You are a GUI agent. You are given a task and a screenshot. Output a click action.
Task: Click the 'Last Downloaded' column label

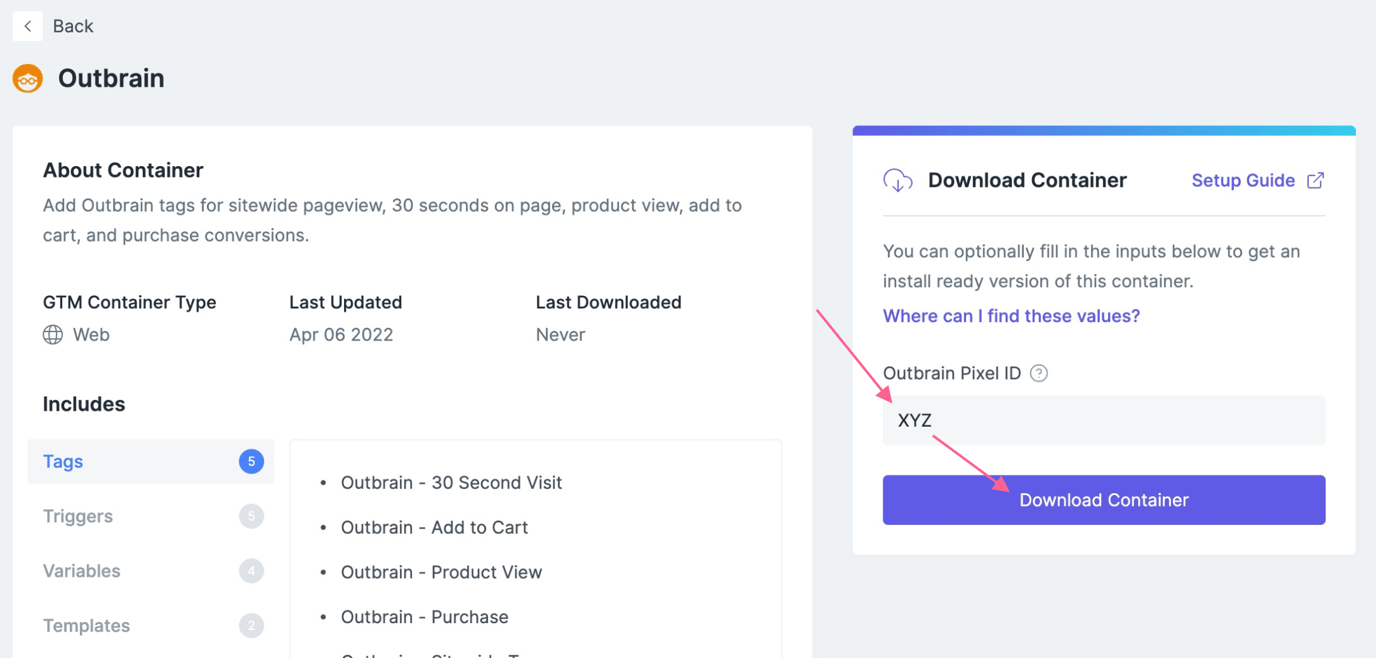[x=608, y=302]
